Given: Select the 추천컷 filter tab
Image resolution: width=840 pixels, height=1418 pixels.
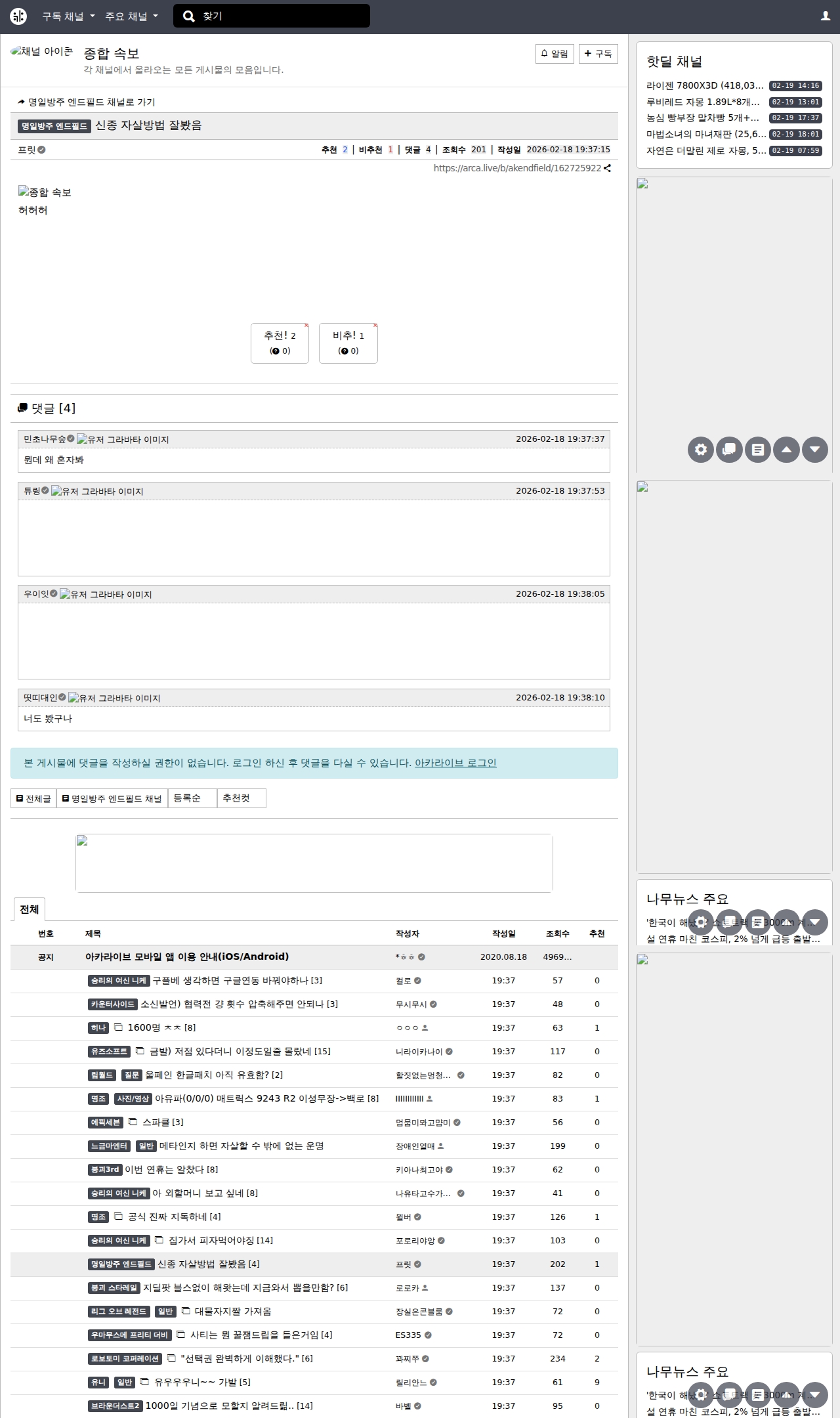Looking at the screenshot, I should 241,798.
